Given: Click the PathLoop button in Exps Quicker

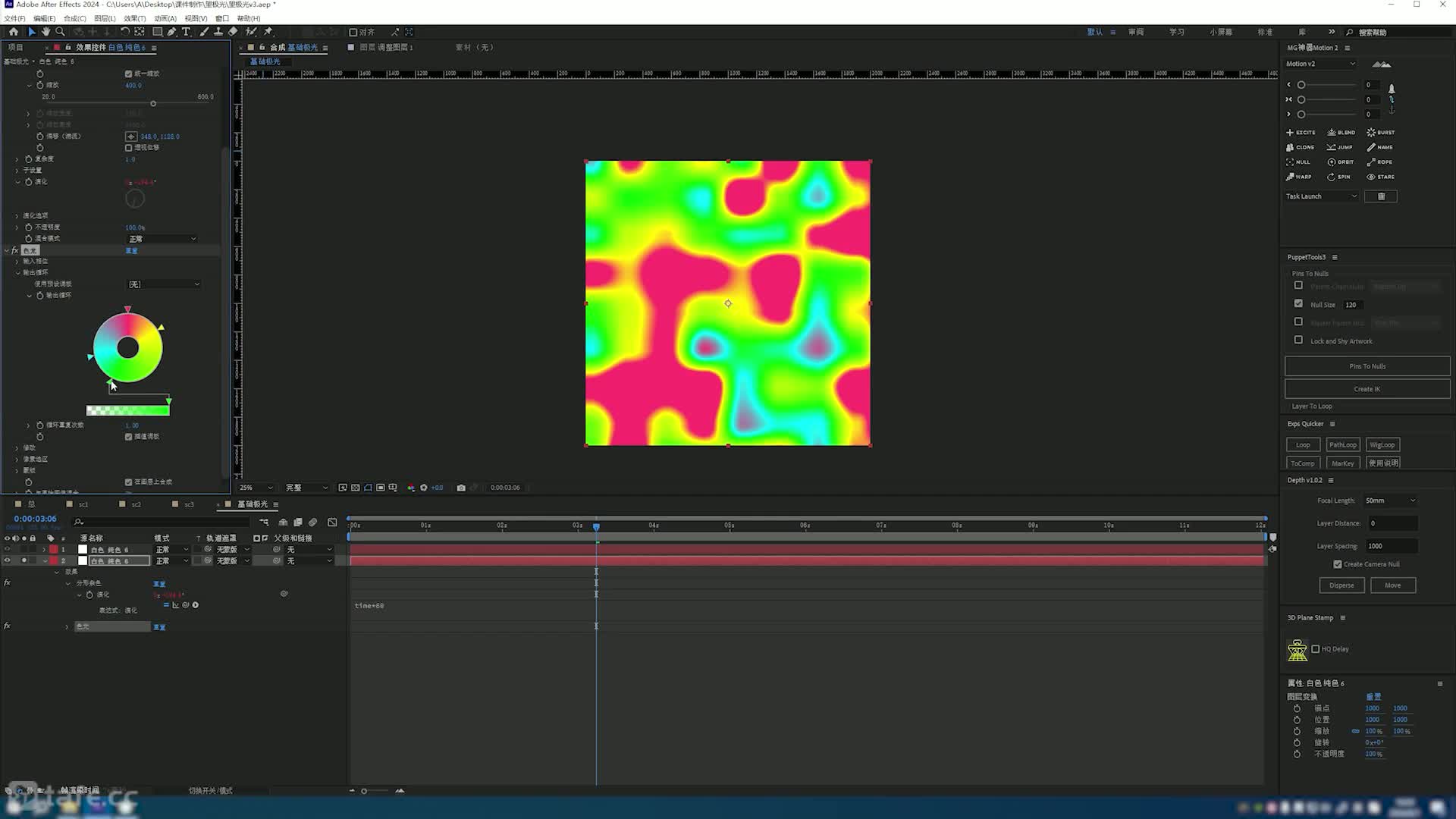Looking at the screenshot, I should coord(1342,445).
